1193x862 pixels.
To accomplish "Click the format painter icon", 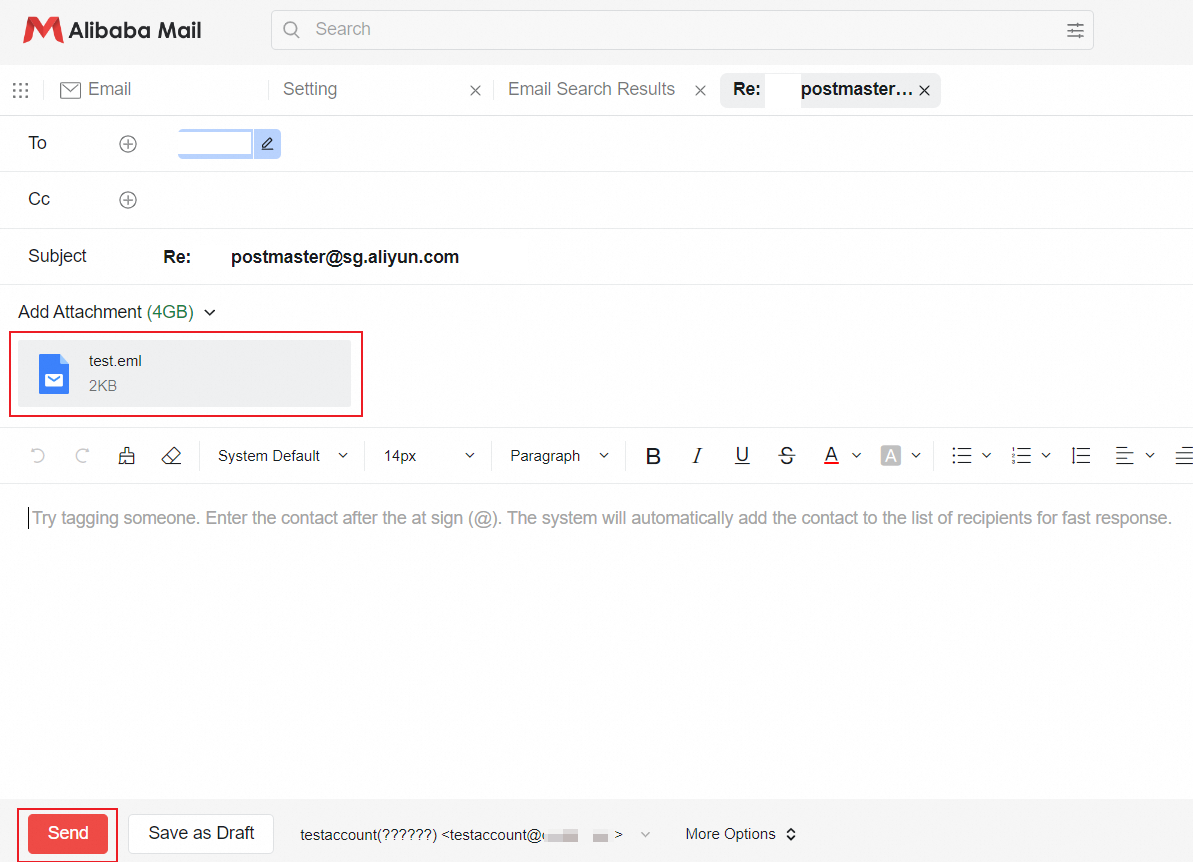I will 127,456.
